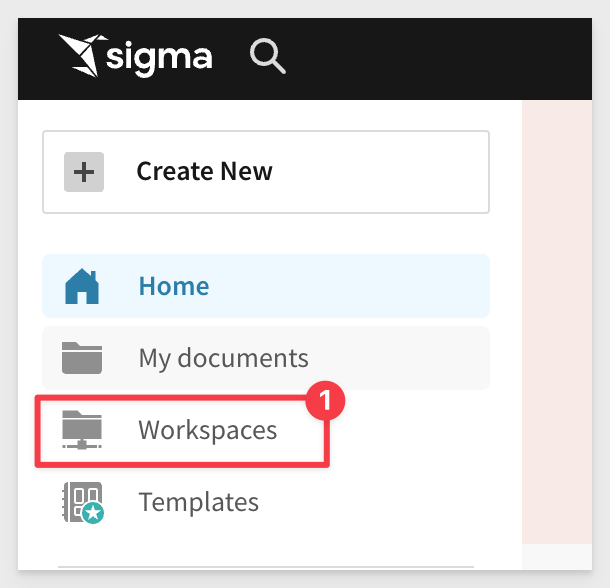Image resolution: width=610 pixels, height=588 pixels.
Task: Click the Workspaces shared folder icon
Action: click(82, 430)
